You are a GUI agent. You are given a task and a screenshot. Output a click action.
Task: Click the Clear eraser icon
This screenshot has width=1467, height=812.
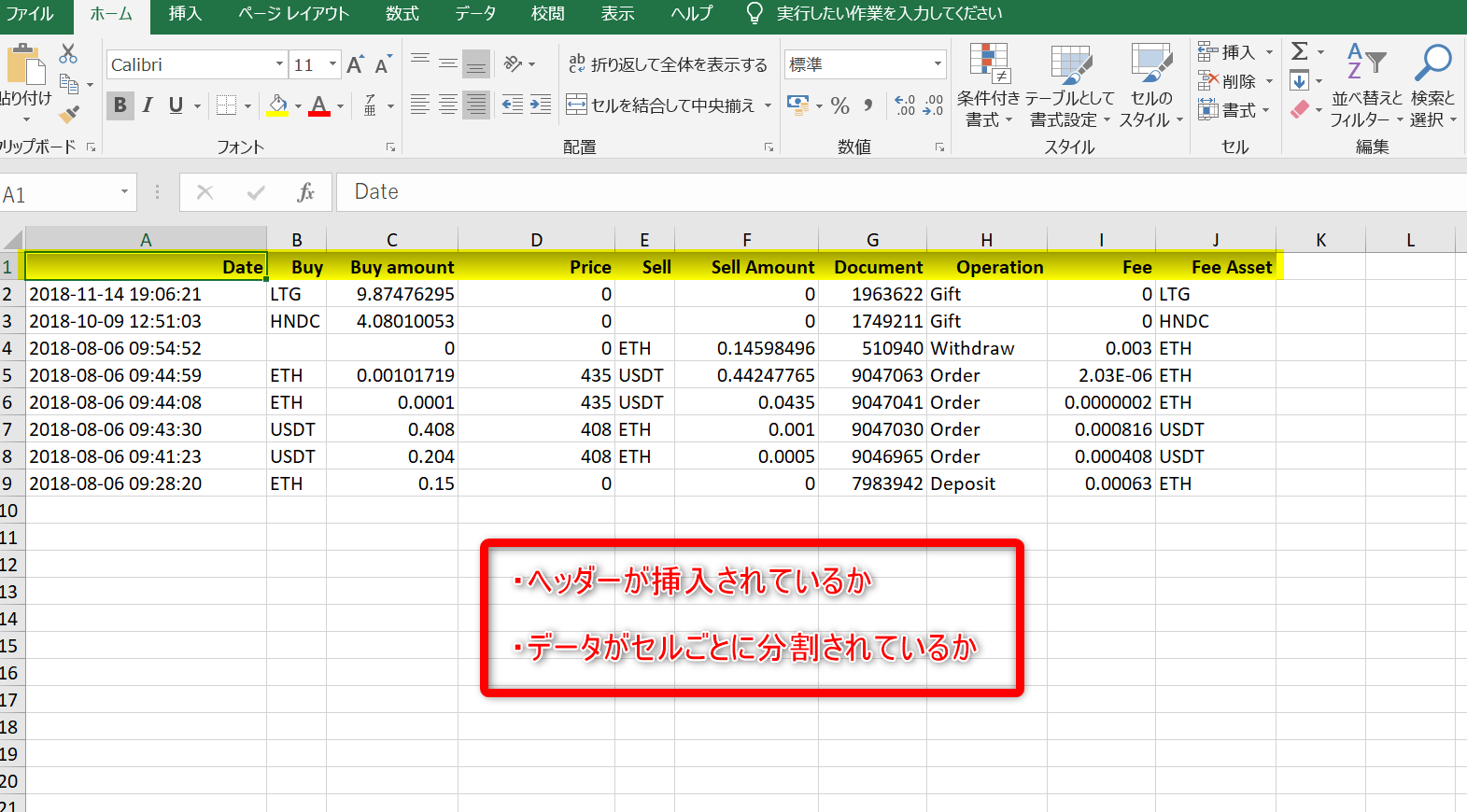(1299, 110)
